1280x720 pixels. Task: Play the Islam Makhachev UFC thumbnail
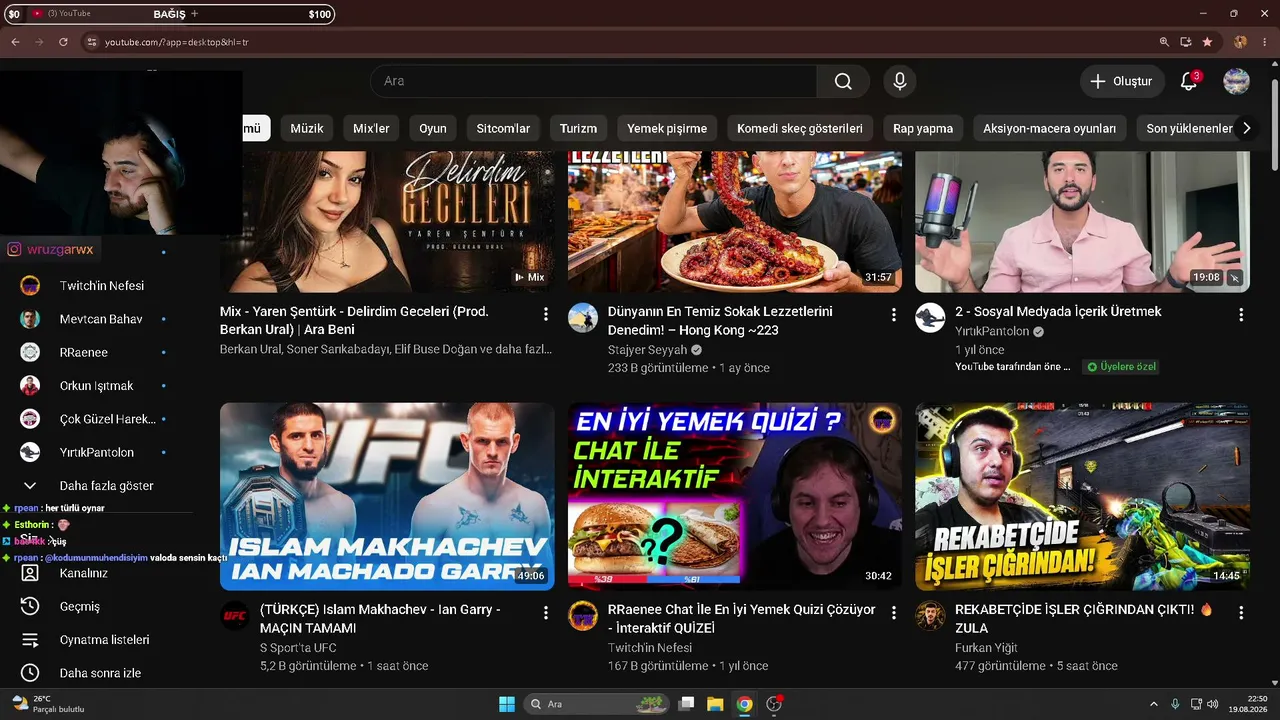387,496
